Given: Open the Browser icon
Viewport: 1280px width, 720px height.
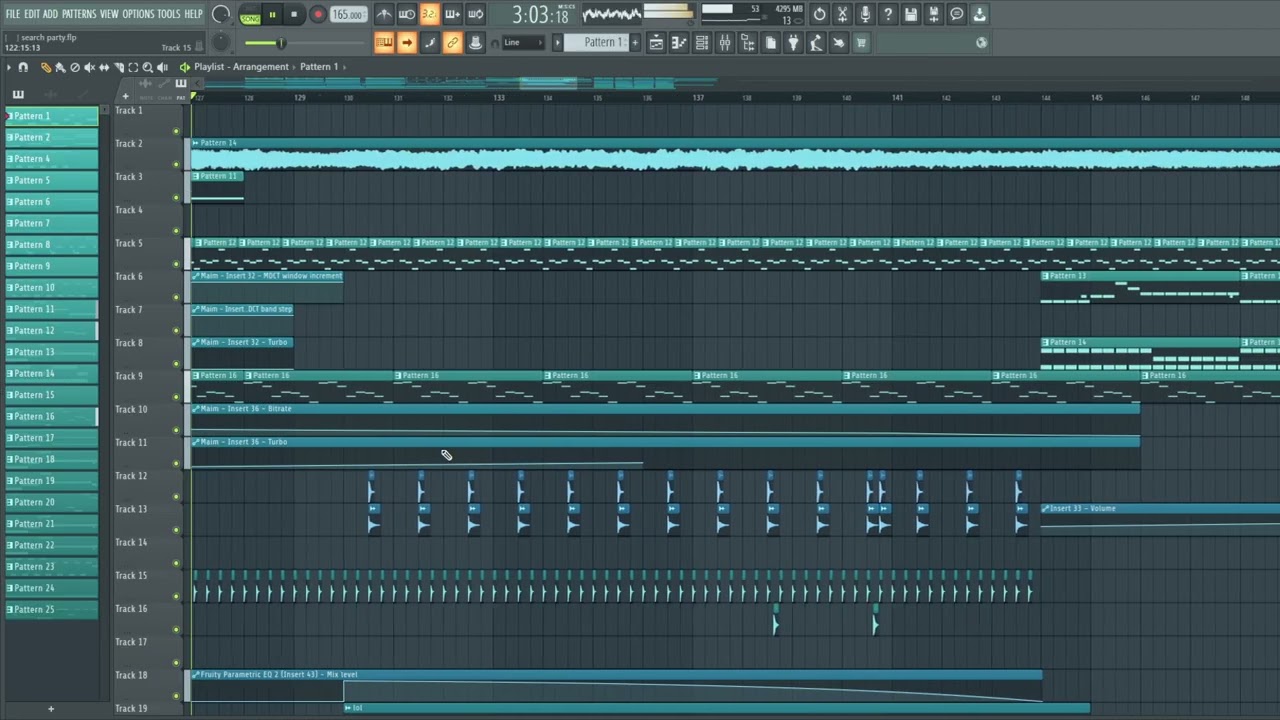Looking at the screenshot, I should pyautogui.click(x=748, y=42).
